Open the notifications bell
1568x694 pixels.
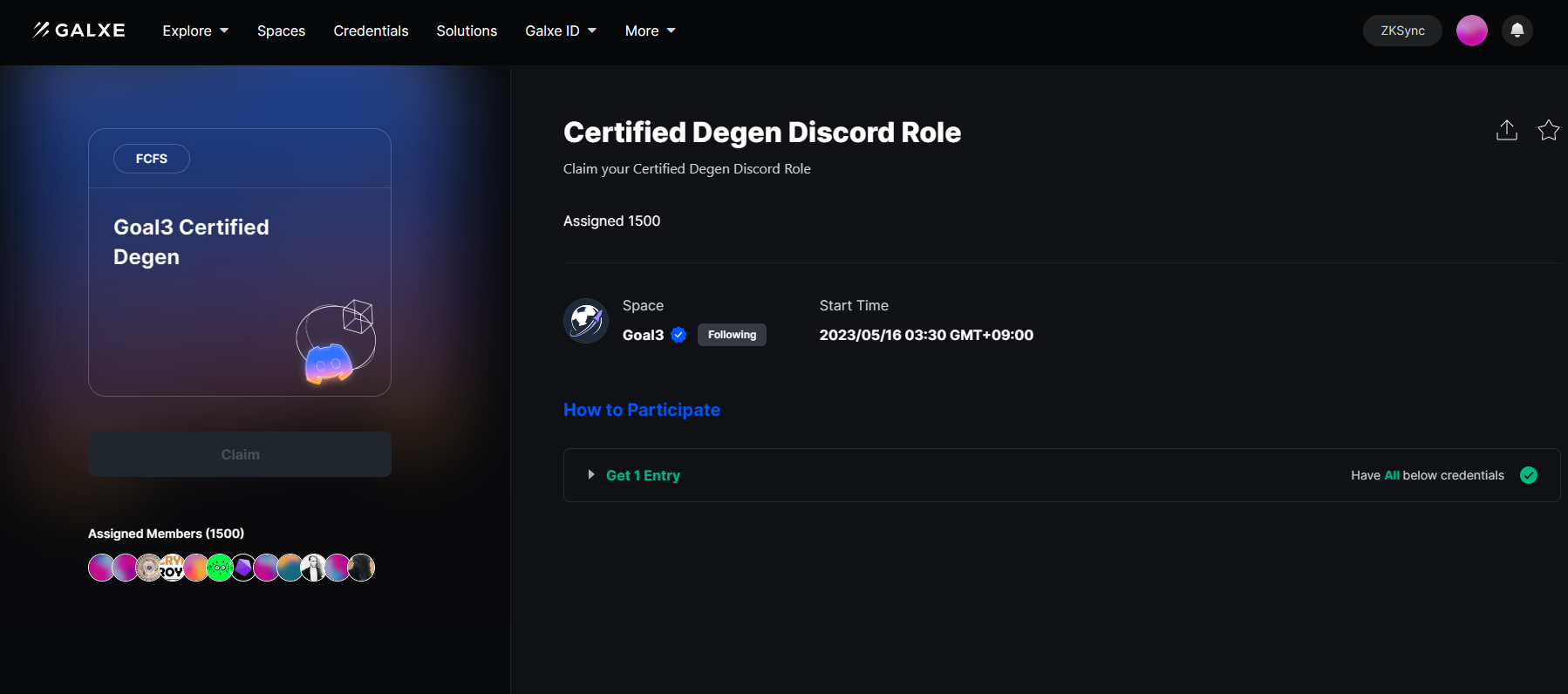1517,31
